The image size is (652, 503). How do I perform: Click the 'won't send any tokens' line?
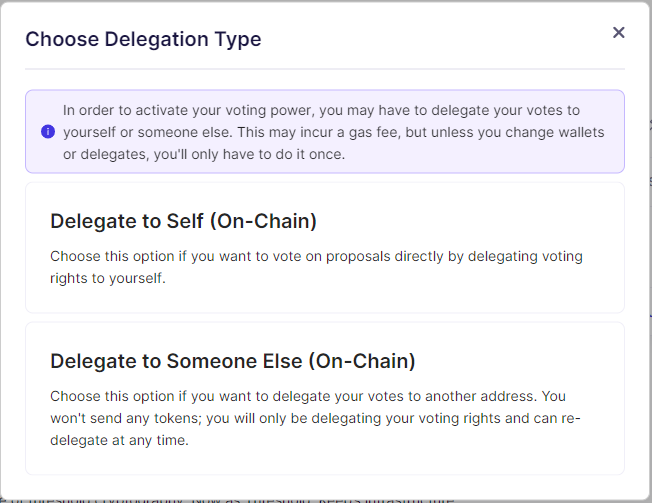(315, 418)
